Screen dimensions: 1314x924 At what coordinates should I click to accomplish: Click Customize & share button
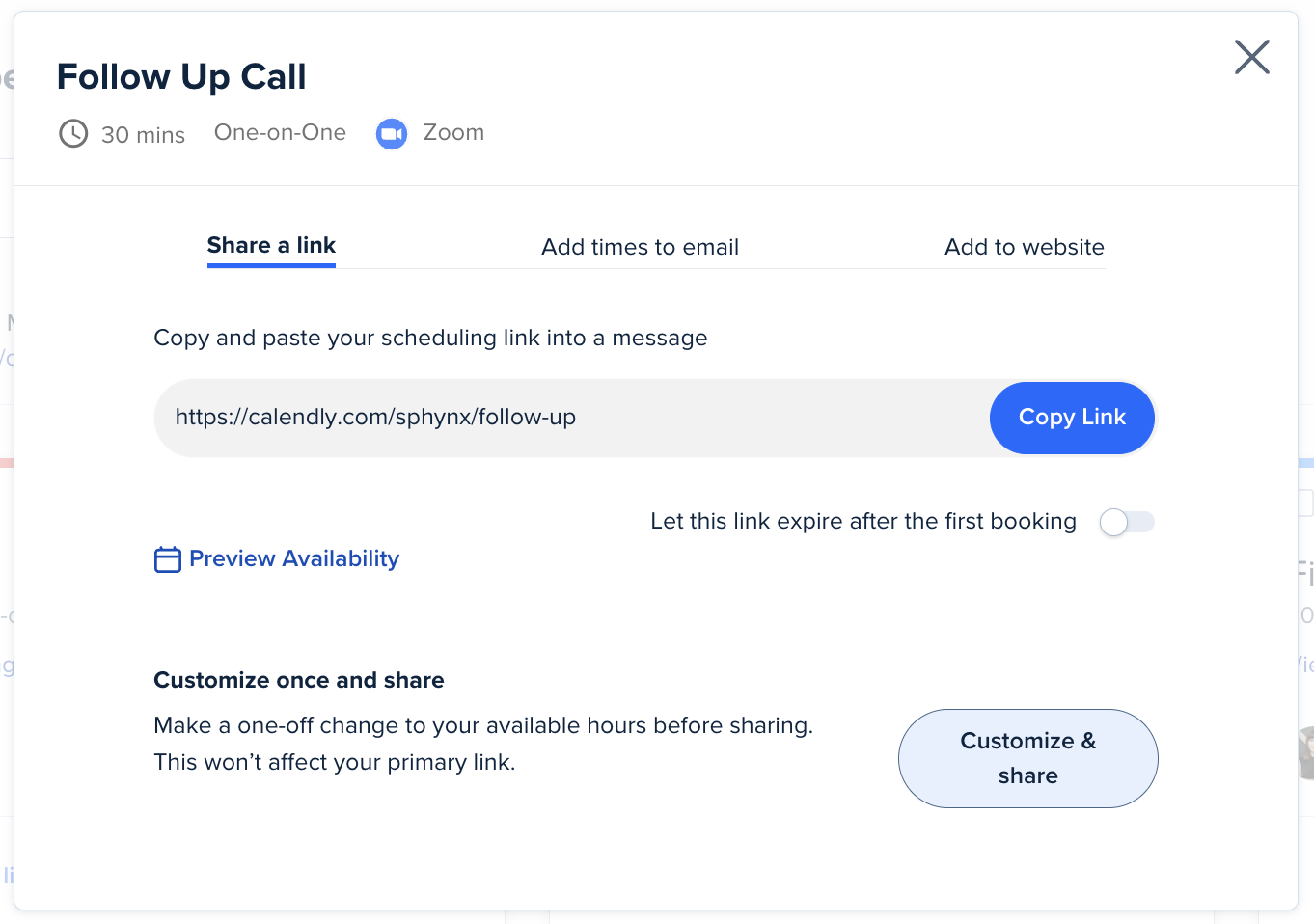tap(1027, 758)
